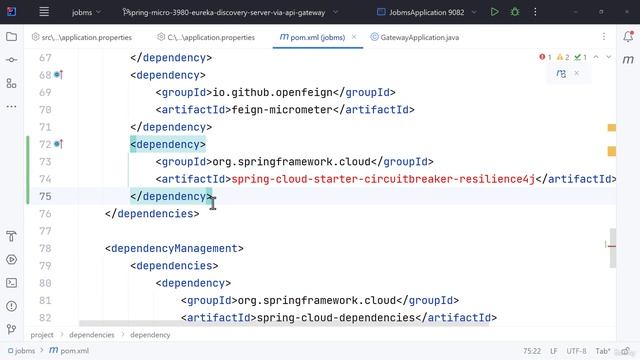Click the red error stripe marker

(x=611, y=246)
